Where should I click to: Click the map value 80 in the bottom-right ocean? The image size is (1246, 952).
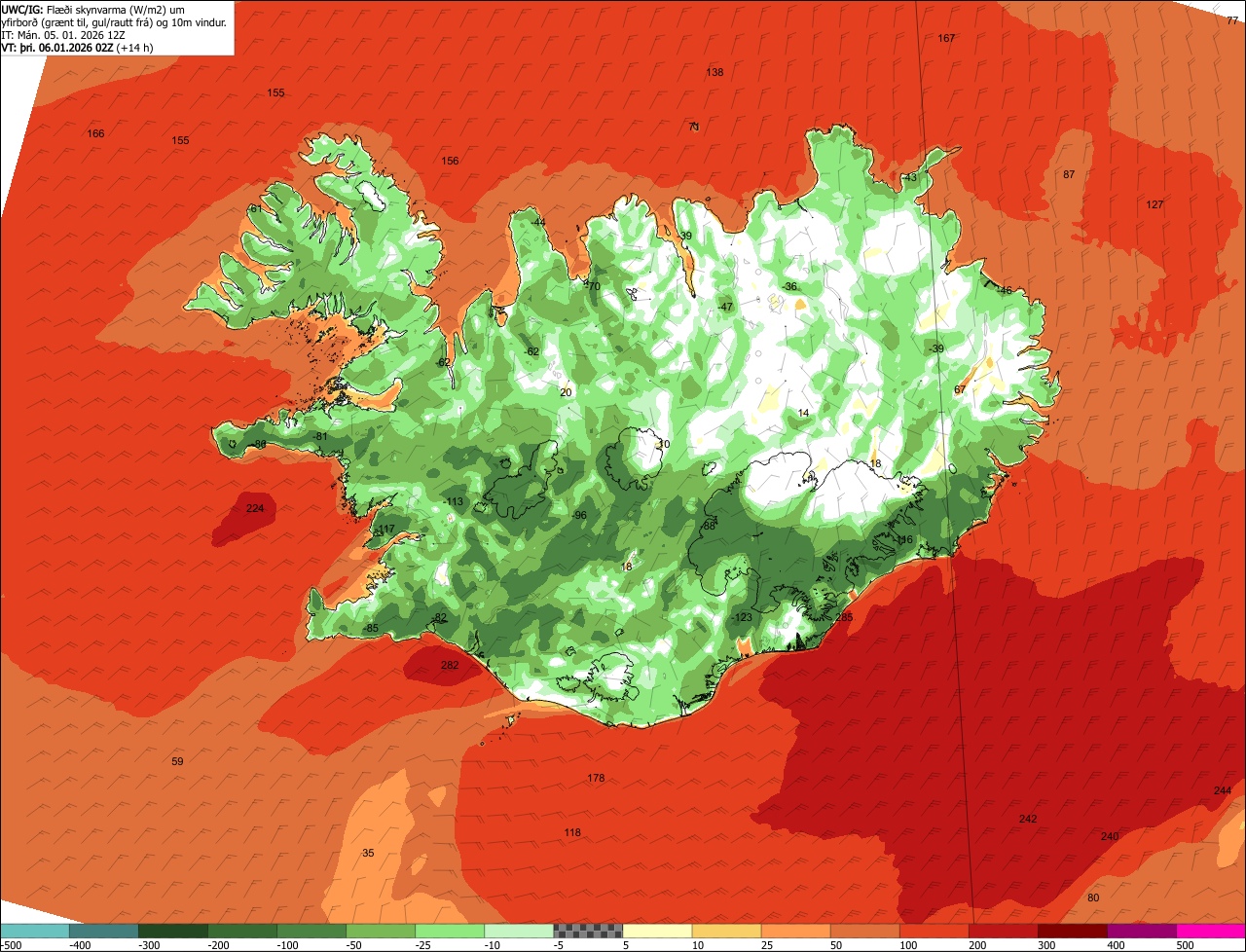[x=1093, y=897]
